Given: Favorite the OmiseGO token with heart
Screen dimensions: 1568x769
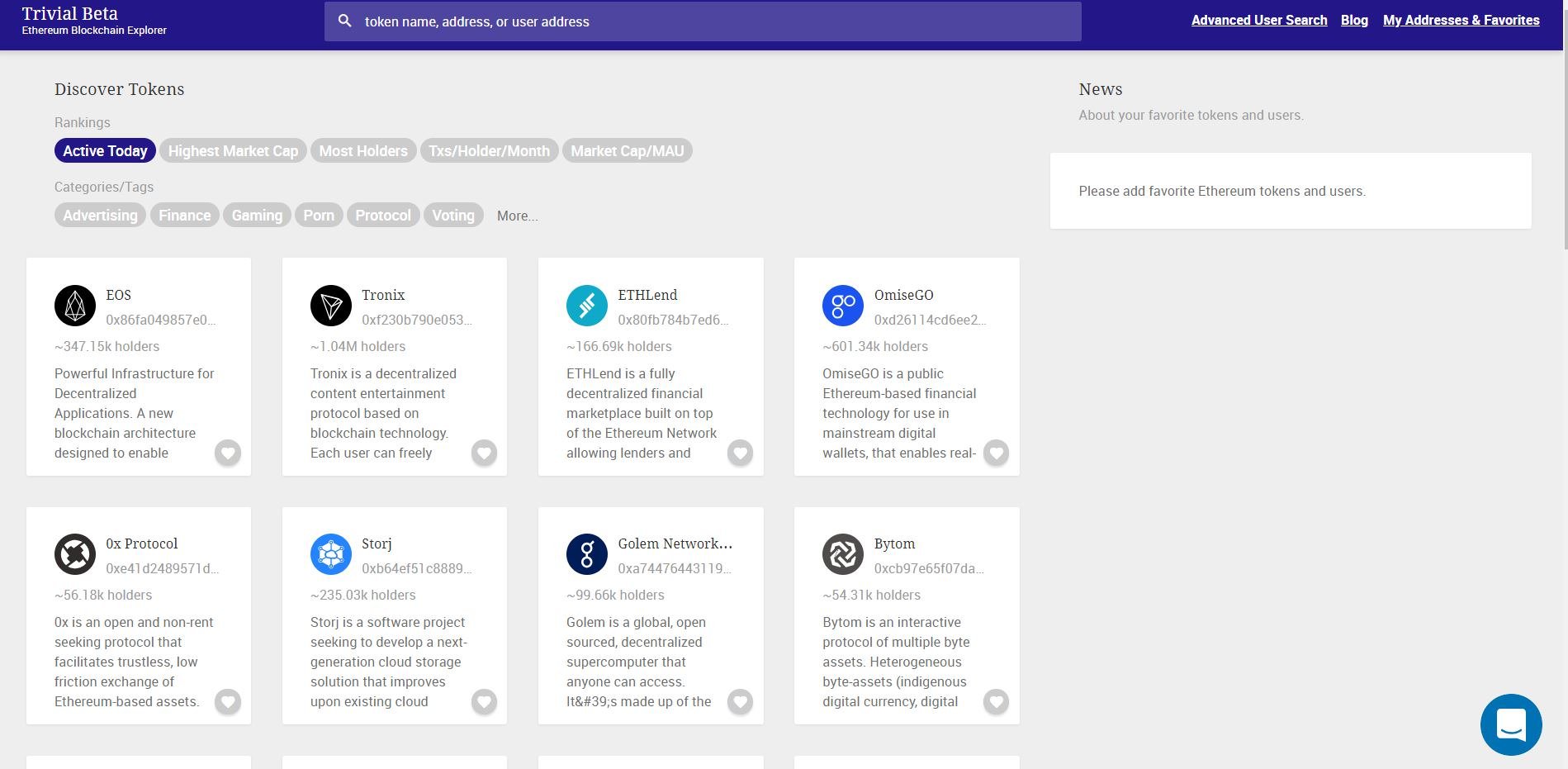Looking at the screenshot, I should coord(996,453).
